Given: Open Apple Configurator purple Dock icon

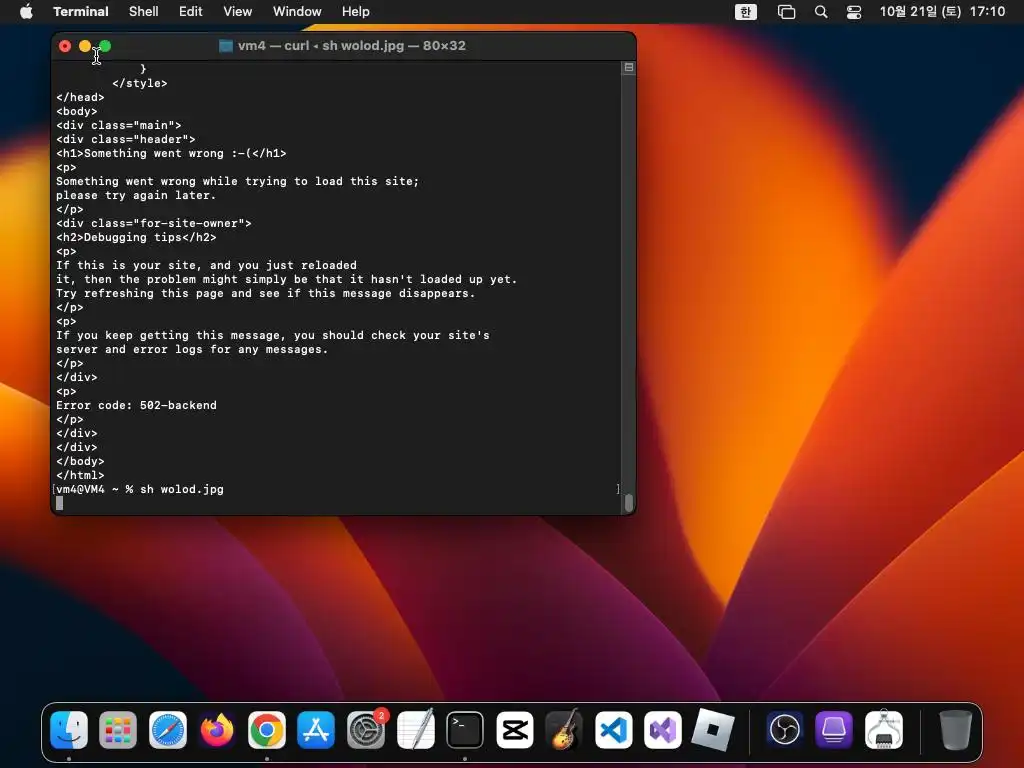Looking at the screenshot, I should 834,729.
